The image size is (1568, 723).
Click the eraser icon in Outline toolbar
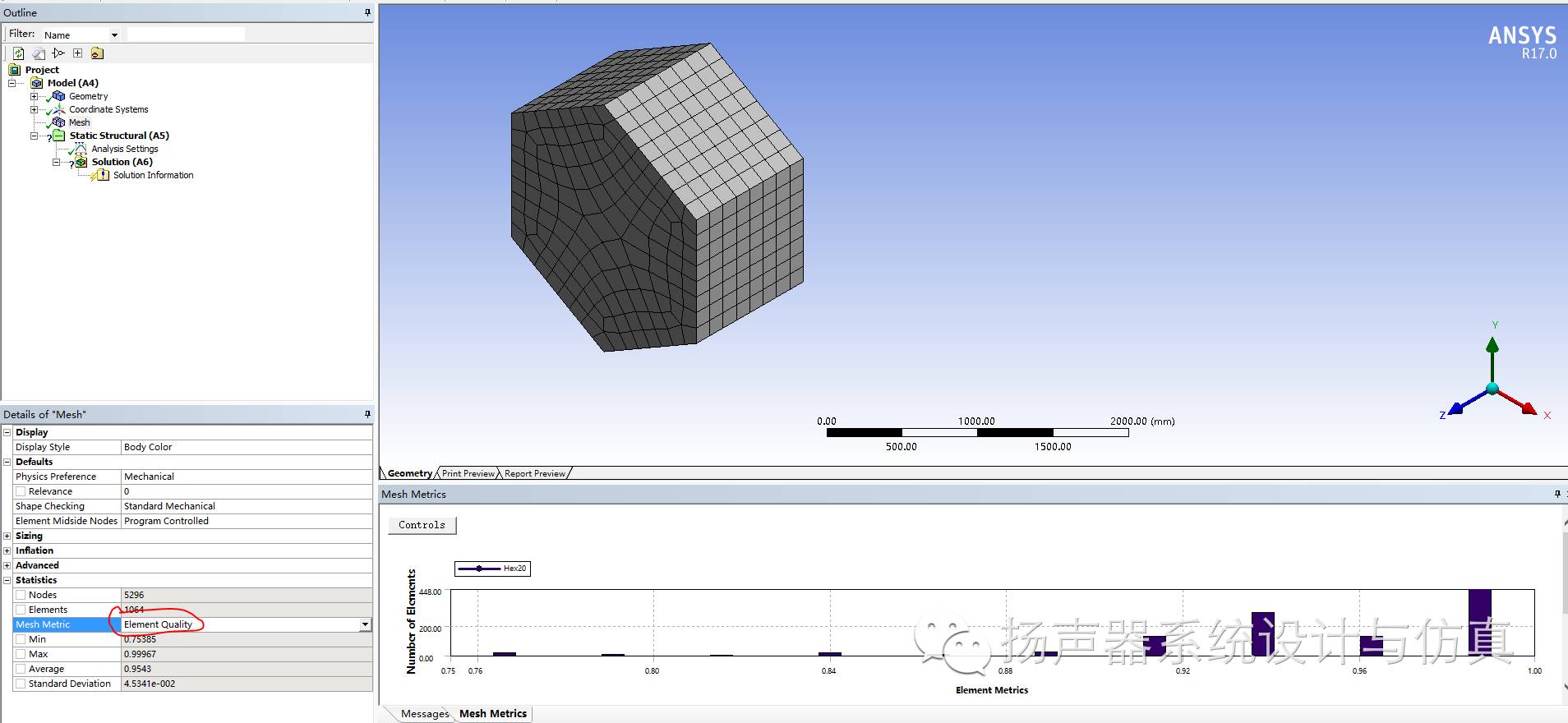tap(38, 53)
